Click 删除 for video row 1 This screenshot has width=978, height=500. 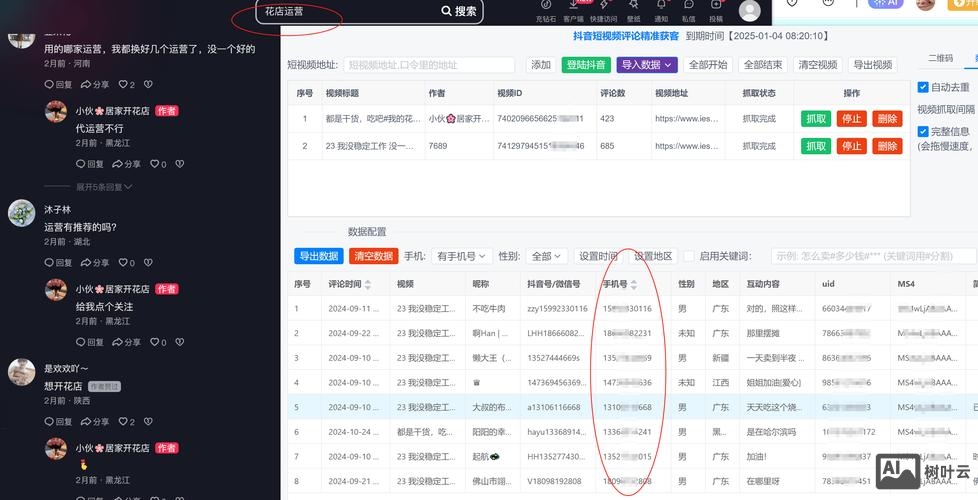click(887, 118)
